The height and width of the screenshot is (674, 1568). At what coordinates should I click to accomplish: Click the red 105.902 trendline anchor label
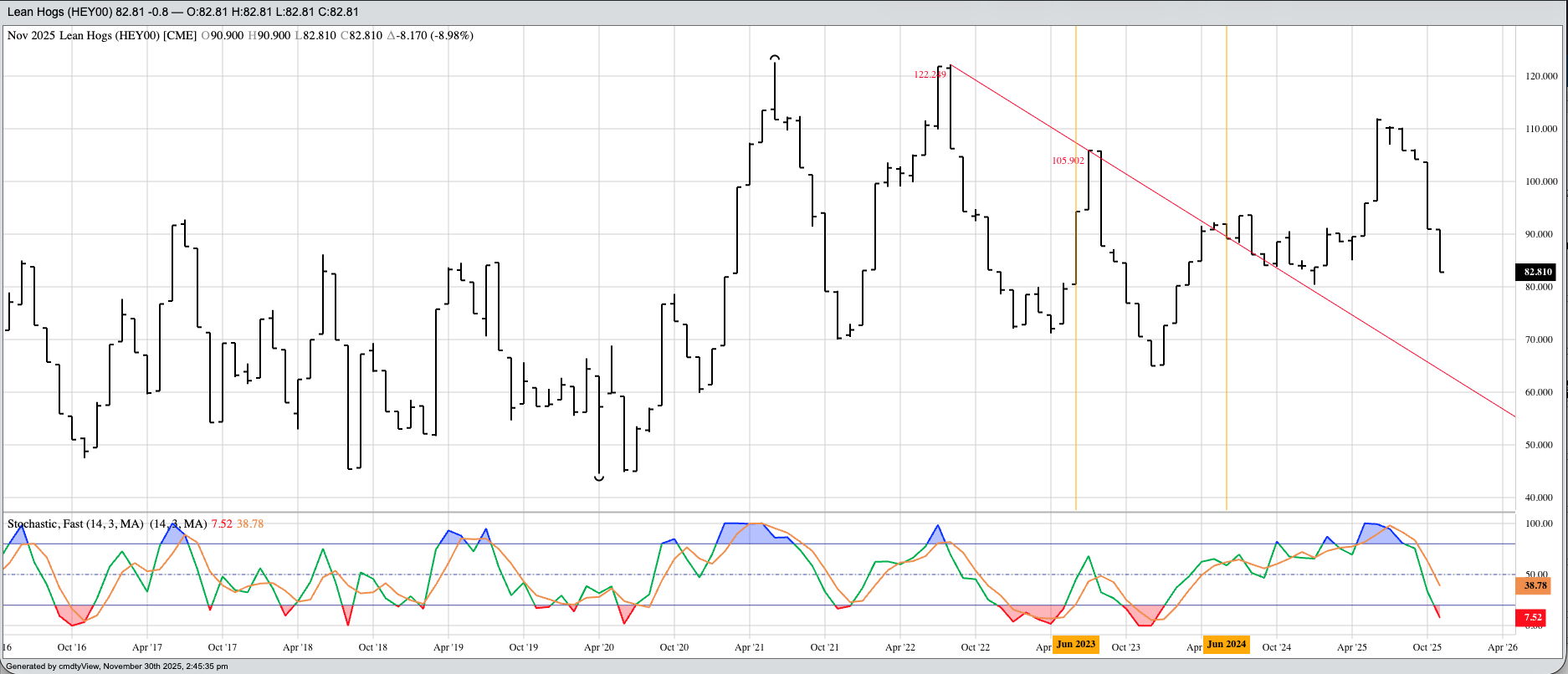click(x=1068, y=161)
